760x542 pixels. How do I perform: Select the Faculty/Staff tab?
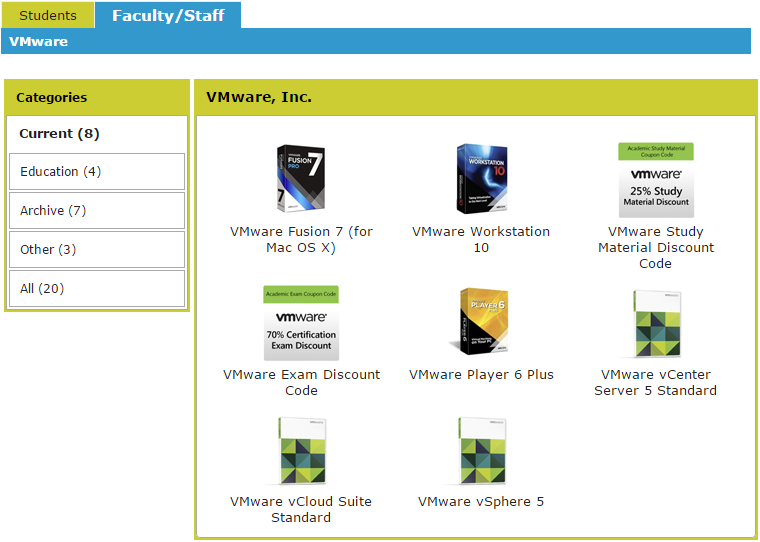[x=168, y=15]
